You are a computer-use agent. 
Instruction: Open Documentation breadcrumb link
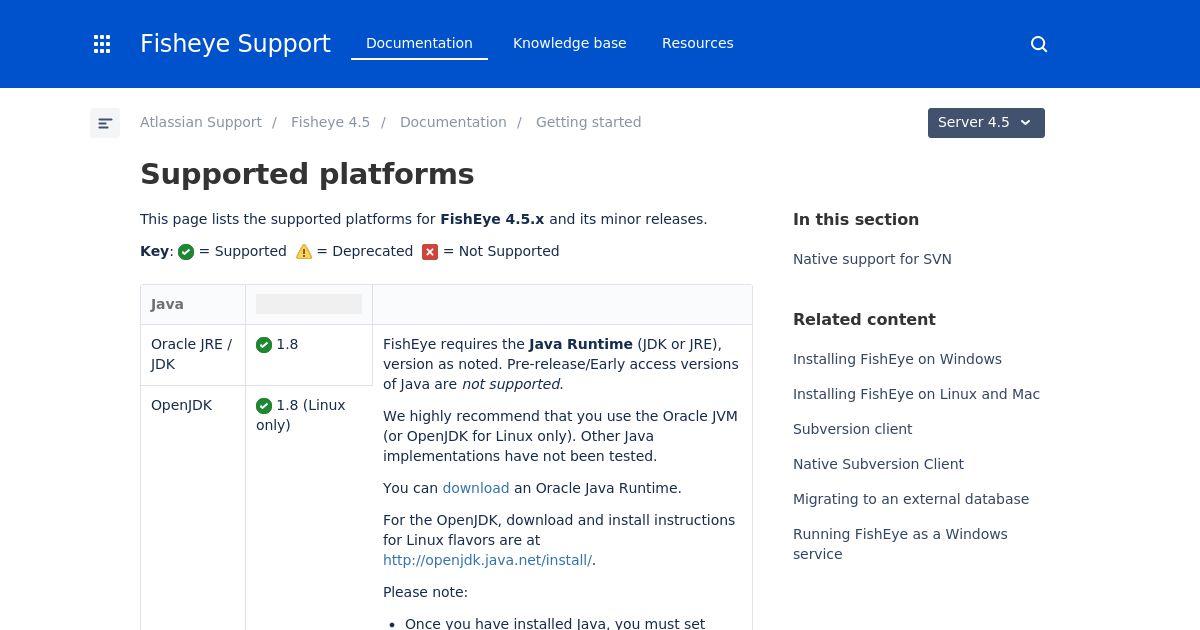(453, 122)
